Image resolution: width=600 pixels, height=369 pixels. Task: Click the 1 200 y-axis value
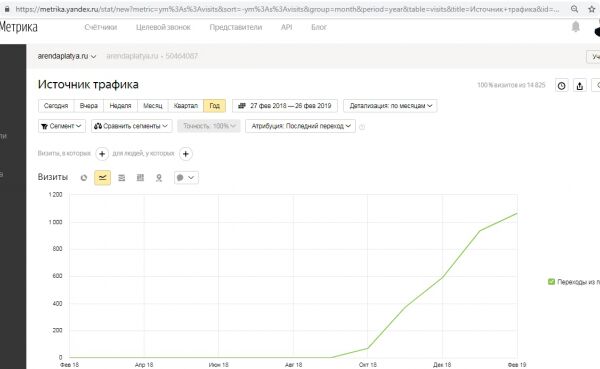pos(55,194)
